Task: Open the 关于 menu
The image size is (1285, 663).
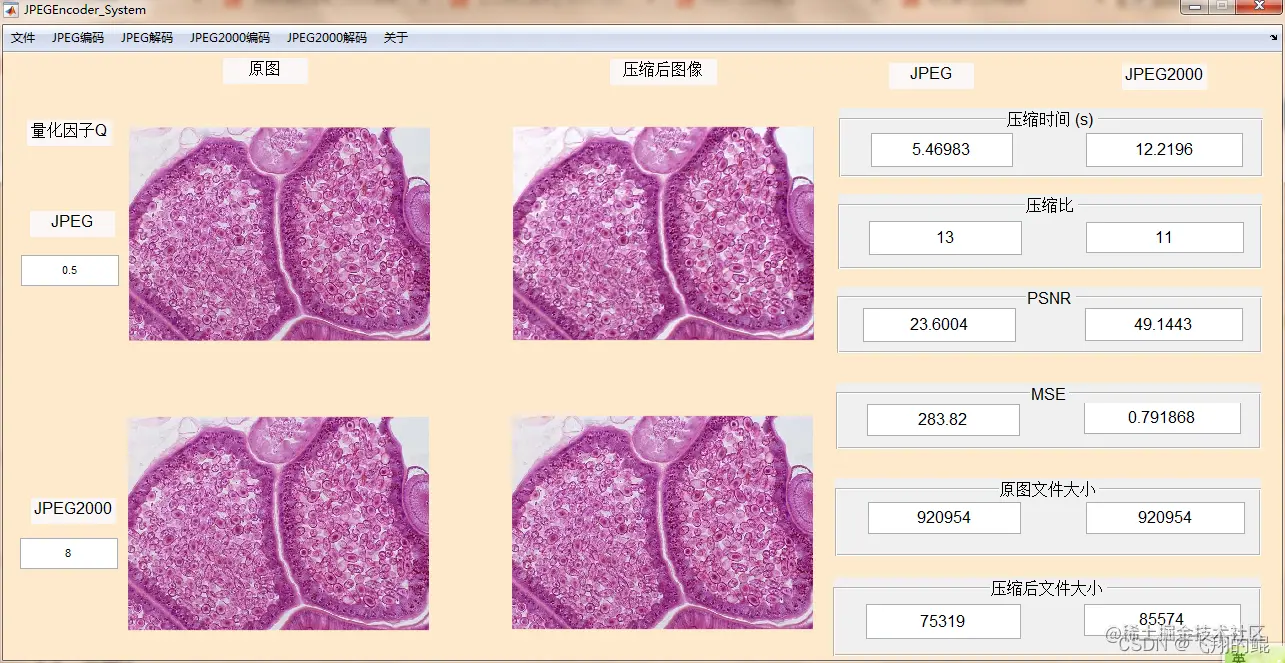Action: click(396, 38)
